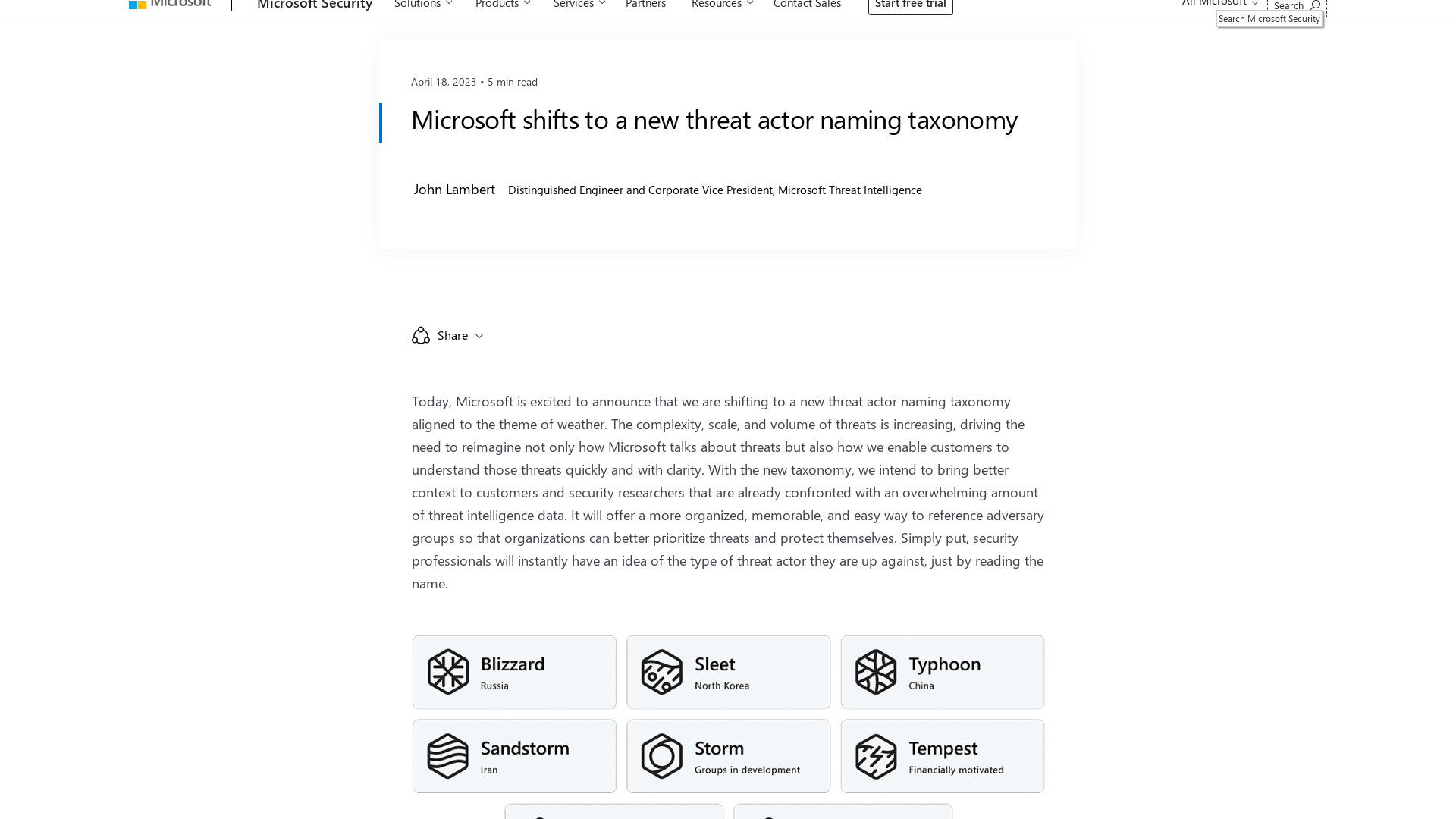
Task: Expand the Solutions dropdown menu
Action: tap(423, 5)
